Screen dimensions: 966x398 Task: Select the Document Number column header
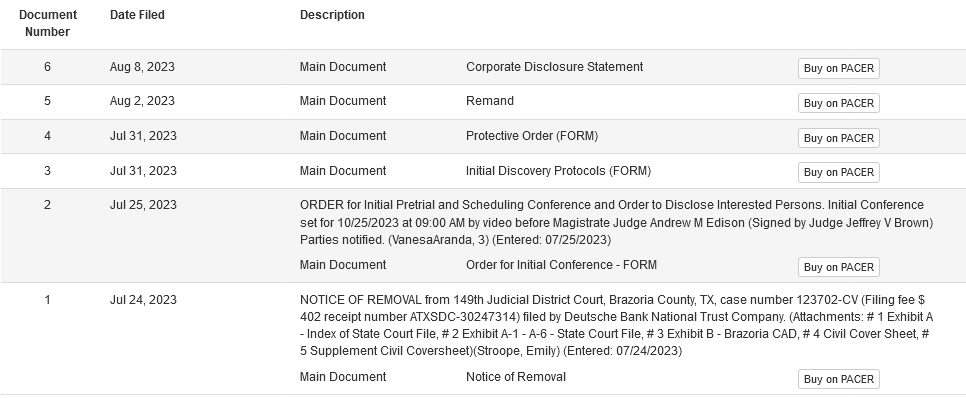tap(47, 23)
